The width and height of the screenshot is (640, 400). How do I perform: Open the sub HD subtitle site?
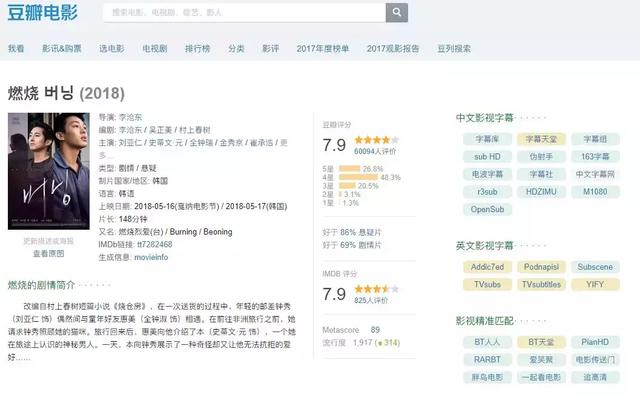(487, 157)
